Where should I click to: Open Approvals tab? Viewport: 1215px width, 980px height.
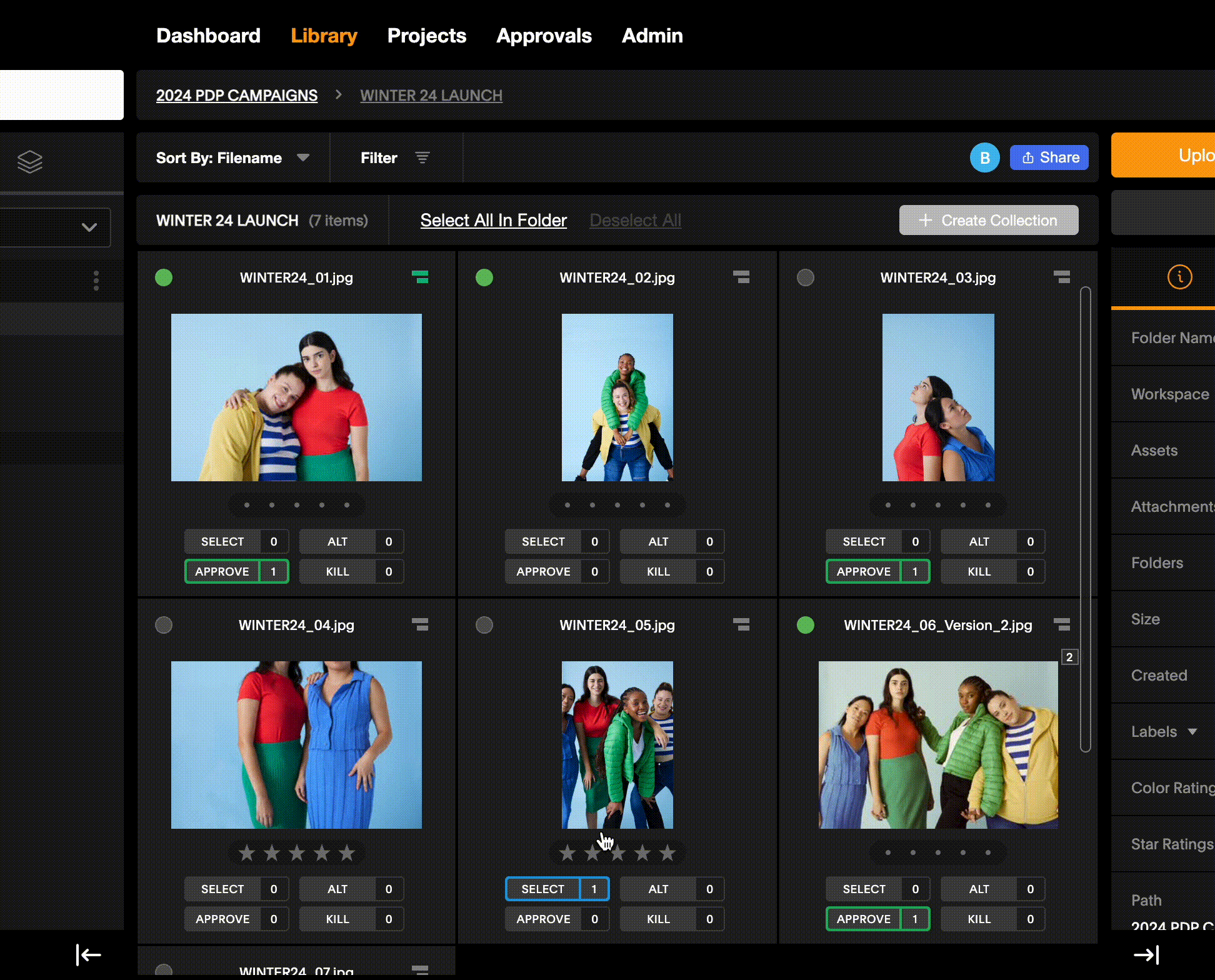[544, 36]
